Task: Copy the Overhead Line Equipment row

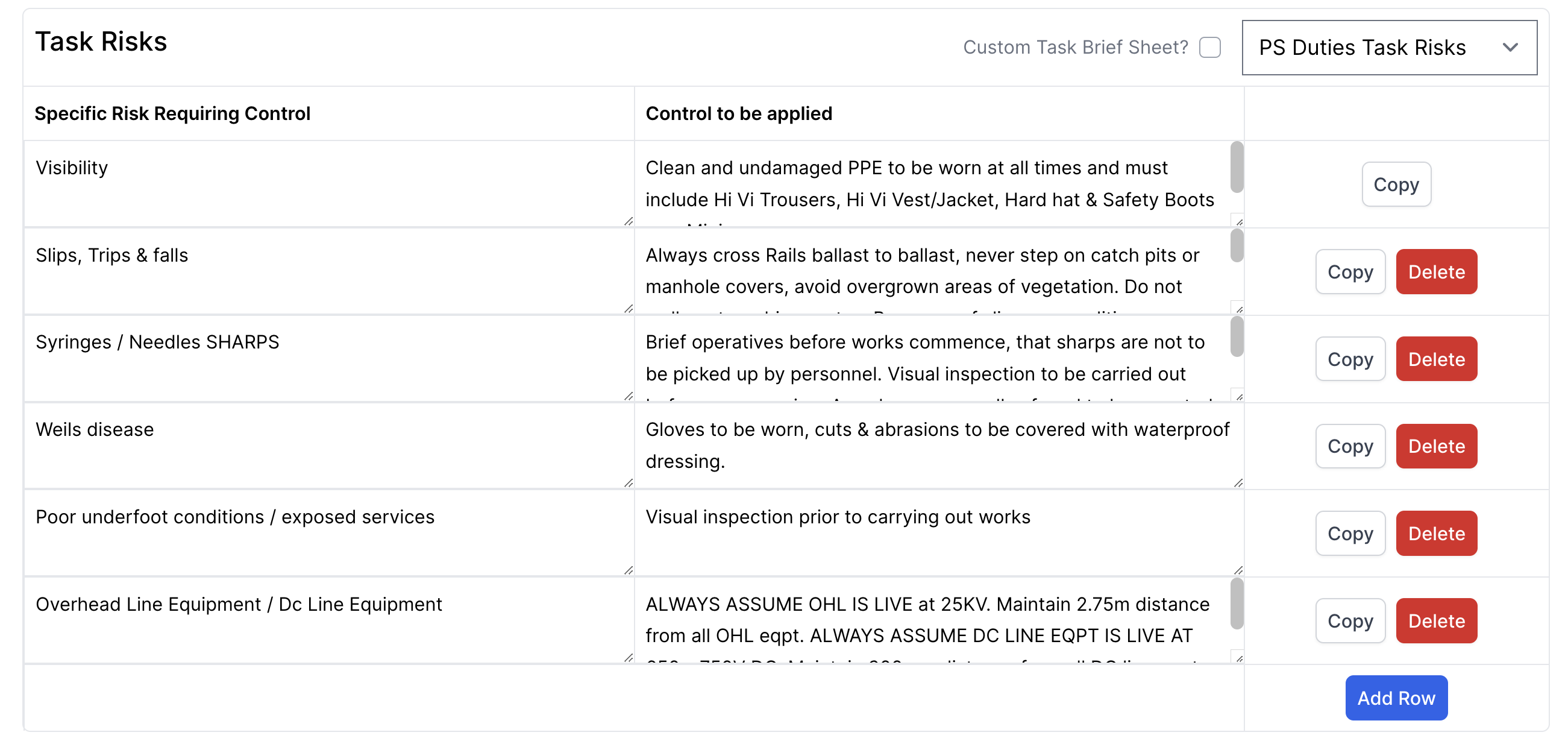Action: click(1350, 620)
